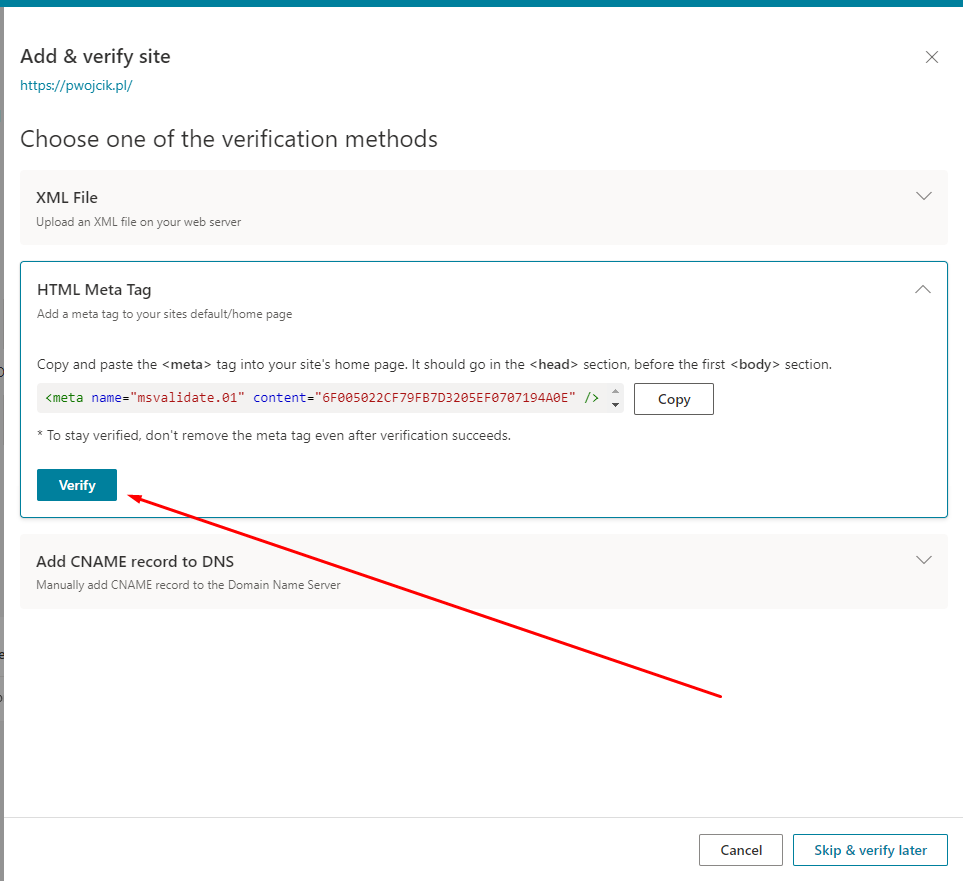Click the HTML Meta Tag heading
Image resolution: width=963 pixels, height=881 pixels.
pos(94,290)
